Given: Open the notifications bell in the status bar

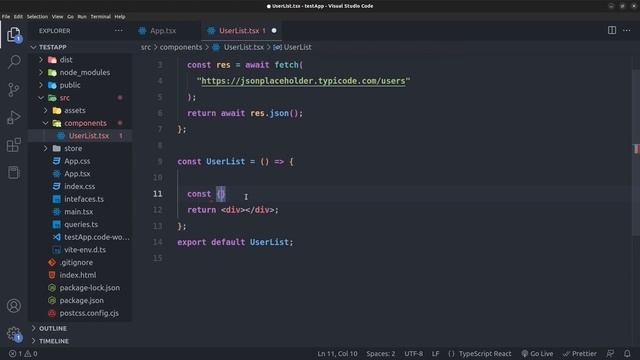Looking at the screenshot, I should click(627, 353).
